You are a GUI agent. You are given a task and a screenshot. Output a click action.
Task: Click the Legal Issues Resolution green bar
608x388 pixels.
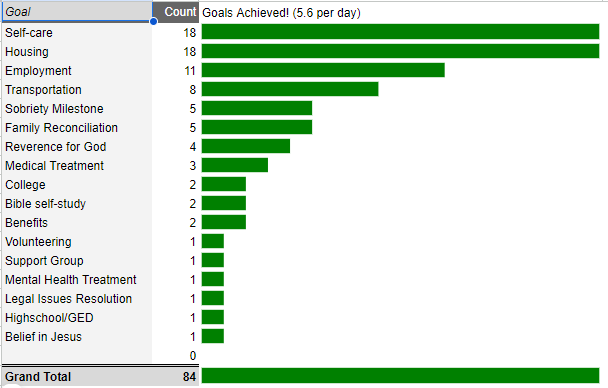point(212,298)
